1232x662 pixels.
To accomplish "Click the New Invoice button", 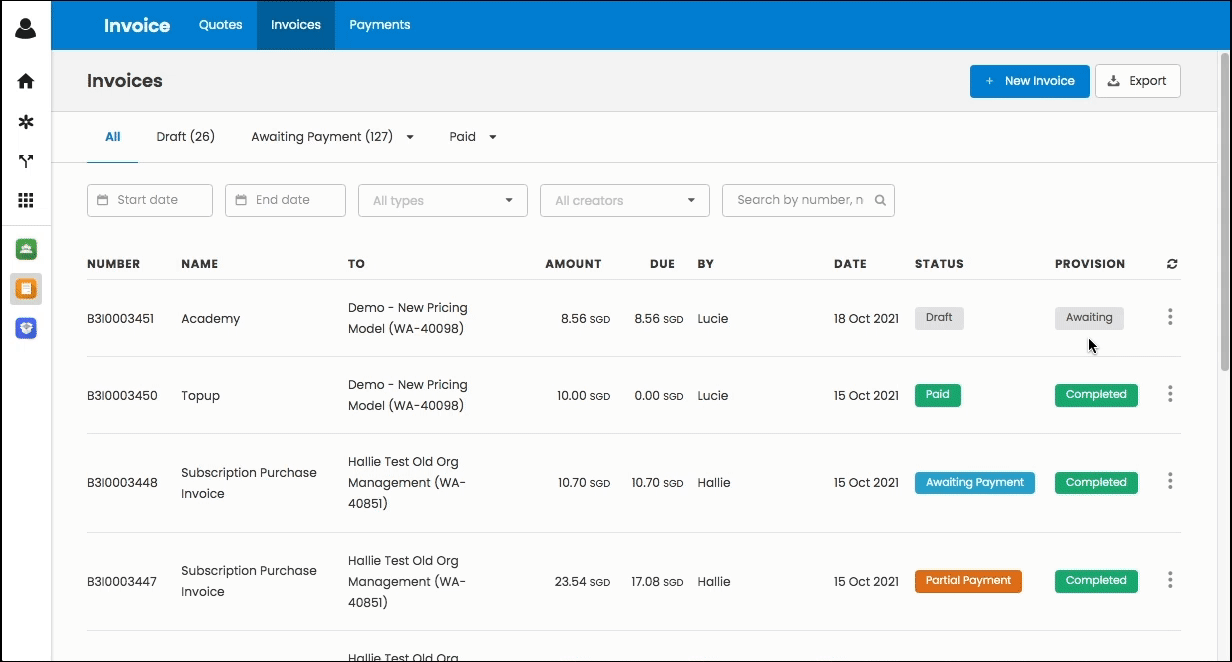I will click(1030, 81).
